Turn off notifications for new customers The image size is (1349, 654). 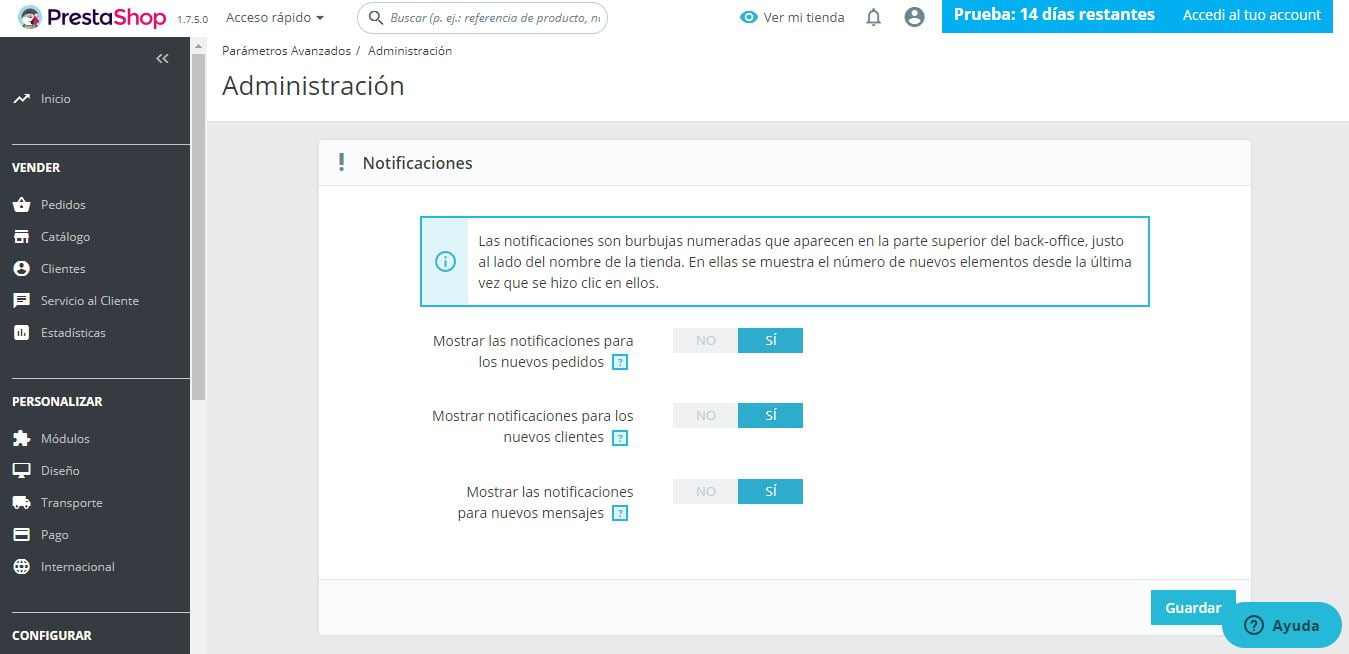704,415
